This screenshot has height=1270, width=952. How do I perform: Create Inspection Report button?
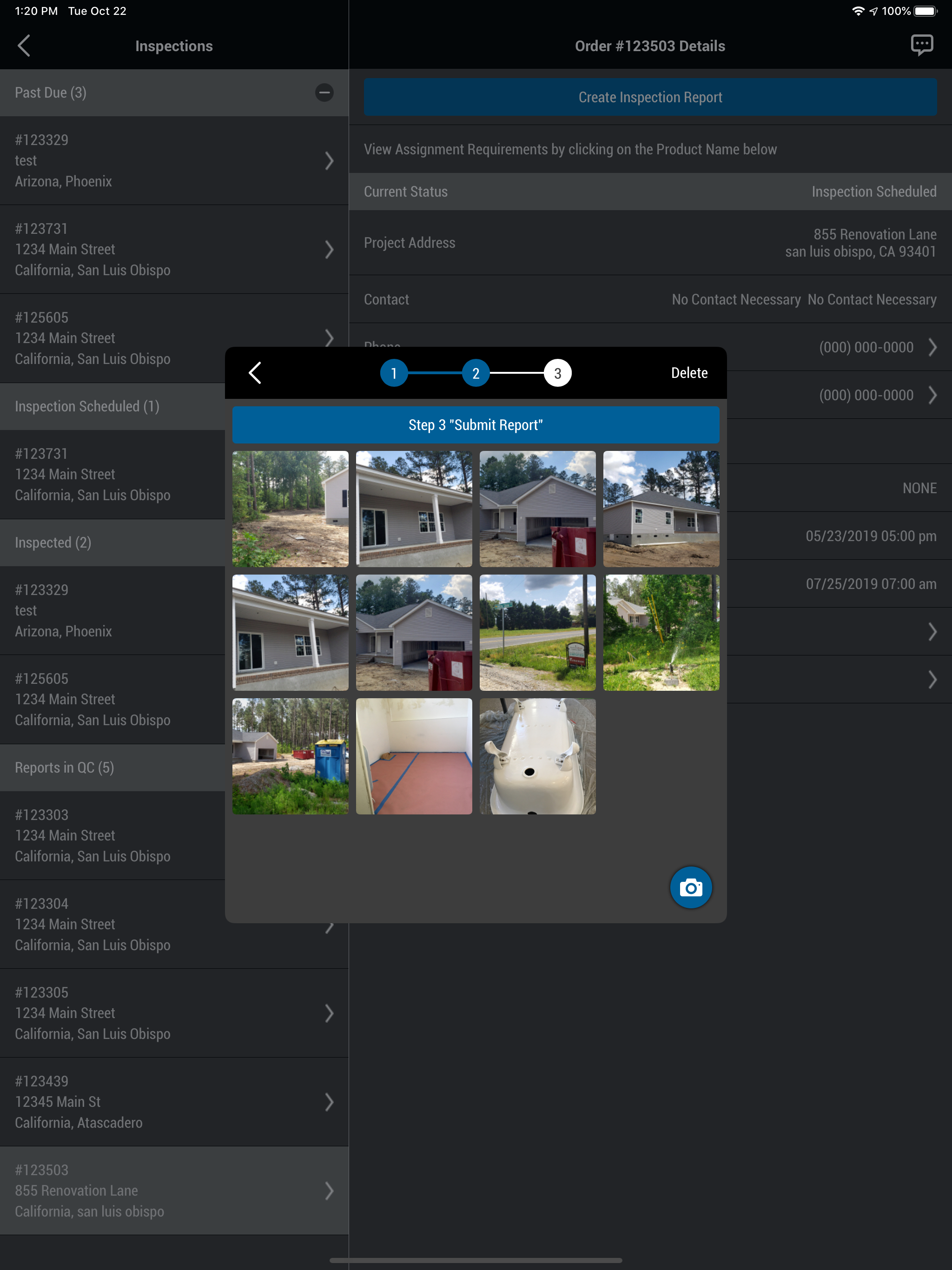pos(650,97)
